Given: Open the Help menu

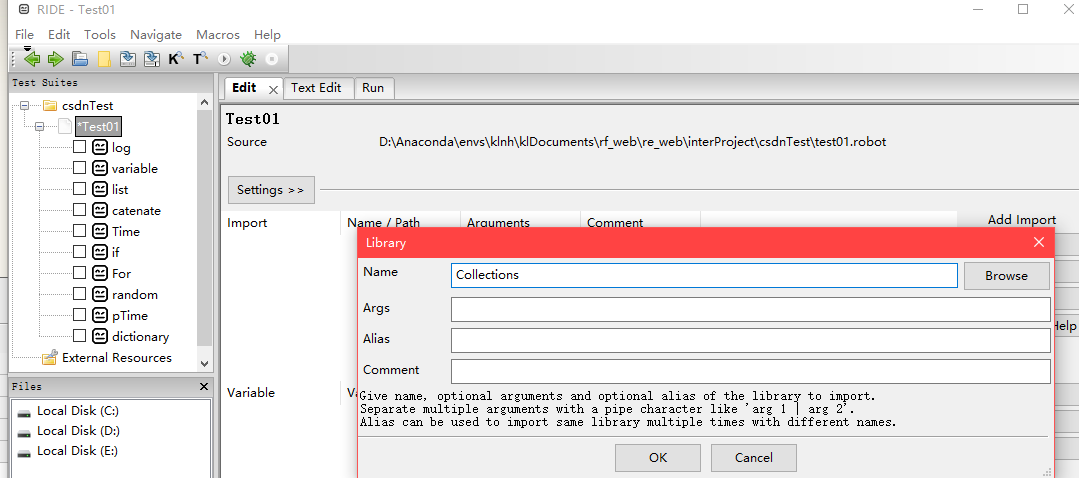Looking at the screenshot, I should click(x=267, y=34).
